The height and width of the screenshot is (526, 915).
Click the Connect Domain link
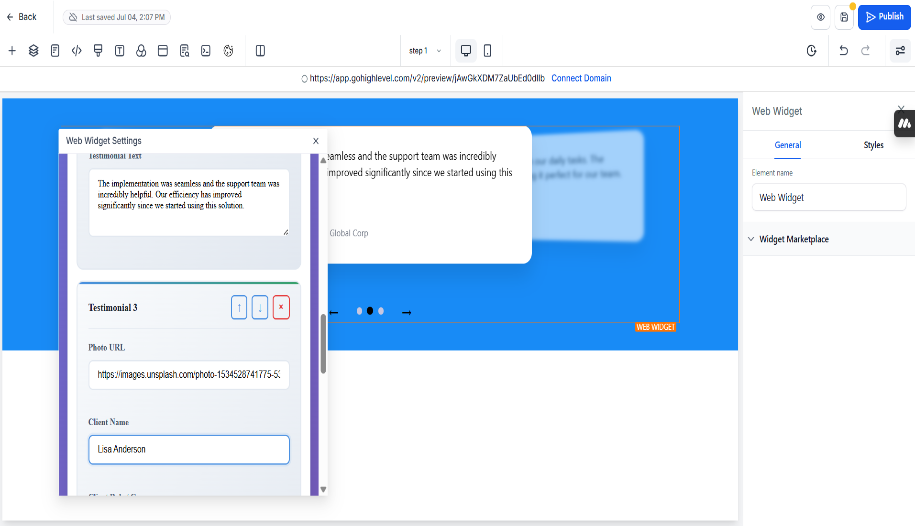pos(581,78)
